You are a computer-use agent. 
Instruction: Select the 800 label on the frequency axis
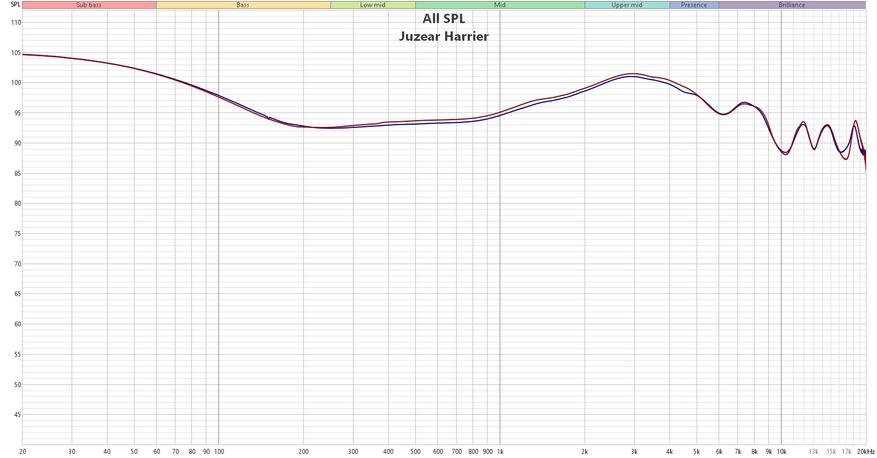473,451
